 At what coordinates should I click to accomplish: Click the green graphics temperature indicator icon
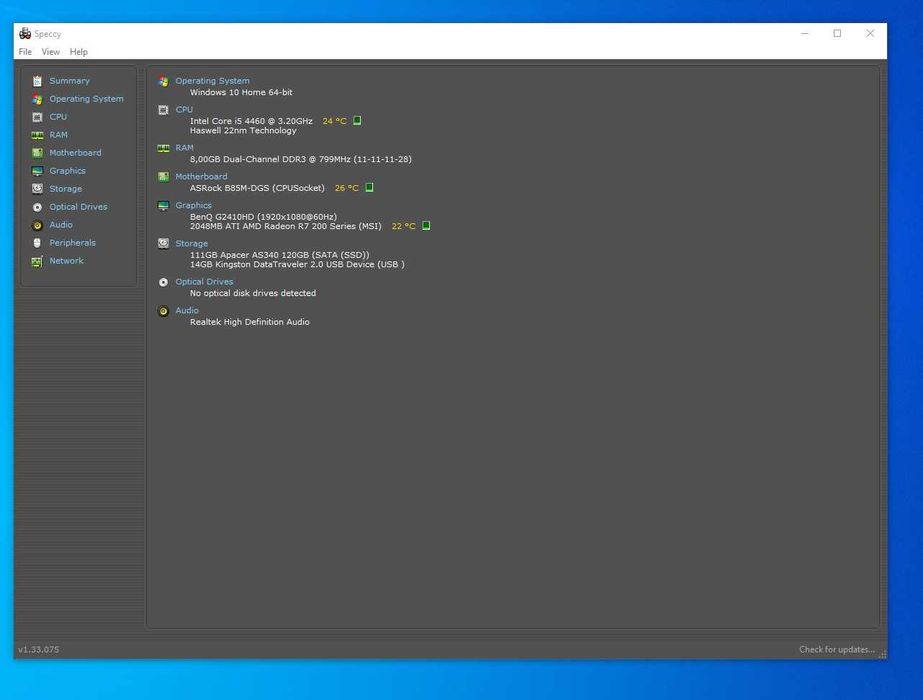pos(426,226)
